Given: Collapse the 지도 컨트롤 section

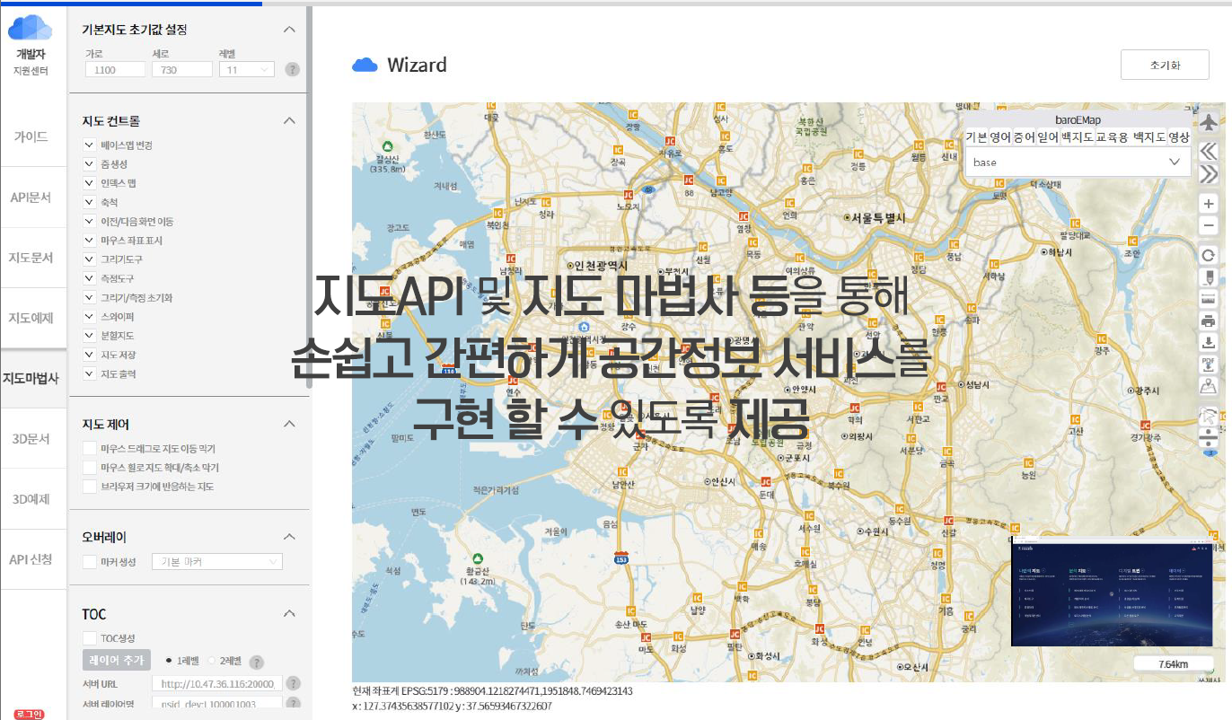Looking at the screenshot, I should pos(289,121).
